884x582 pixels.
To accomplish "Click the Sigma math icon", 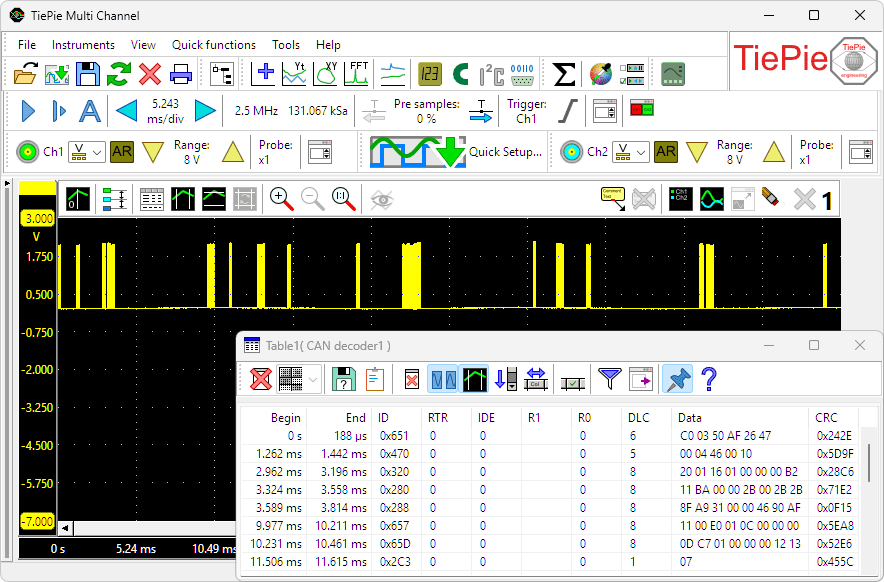I will pyautogui.click(x=564, y=74).
